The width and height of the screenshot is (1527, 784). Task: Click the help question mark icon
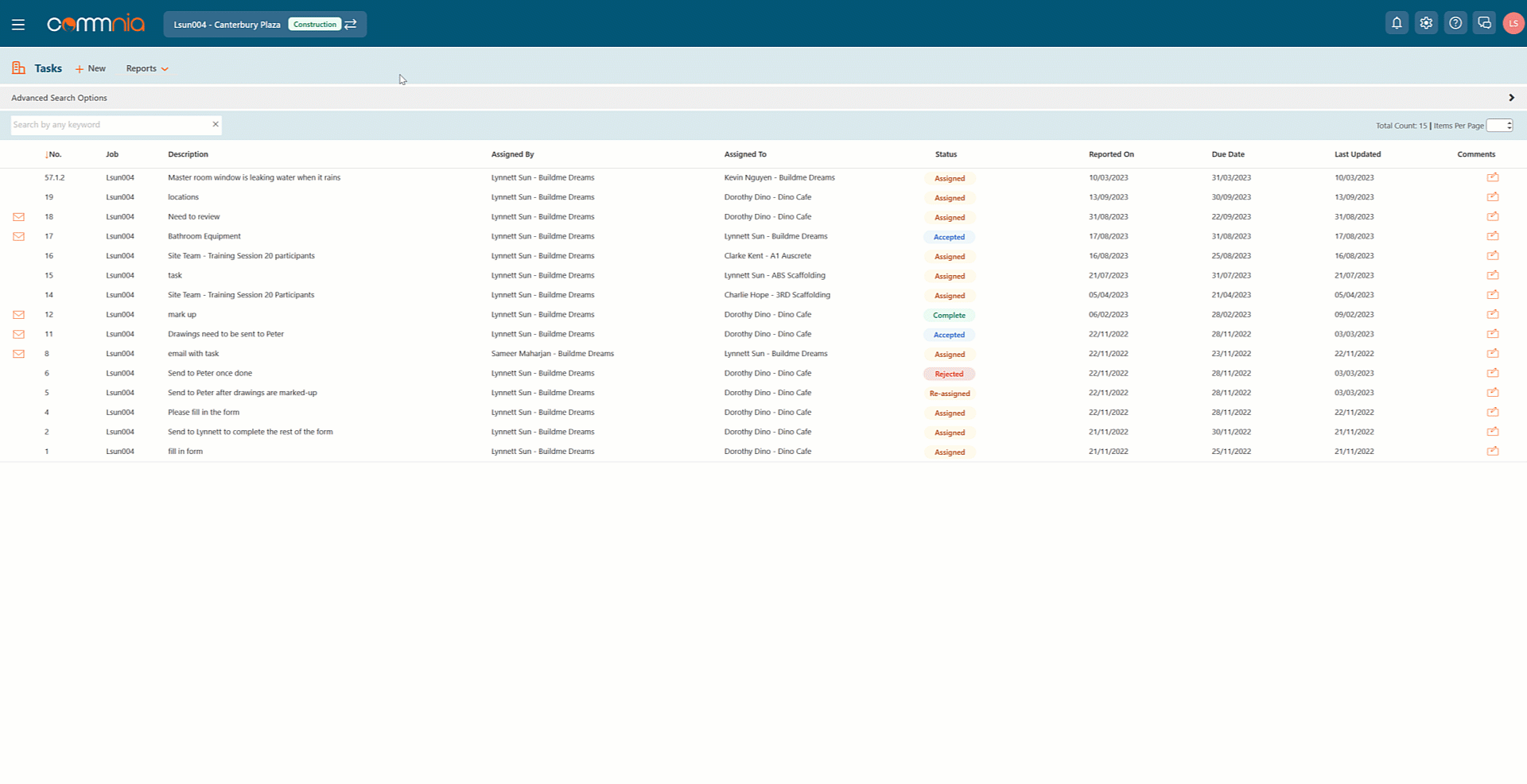click(x=1455, y=24)
